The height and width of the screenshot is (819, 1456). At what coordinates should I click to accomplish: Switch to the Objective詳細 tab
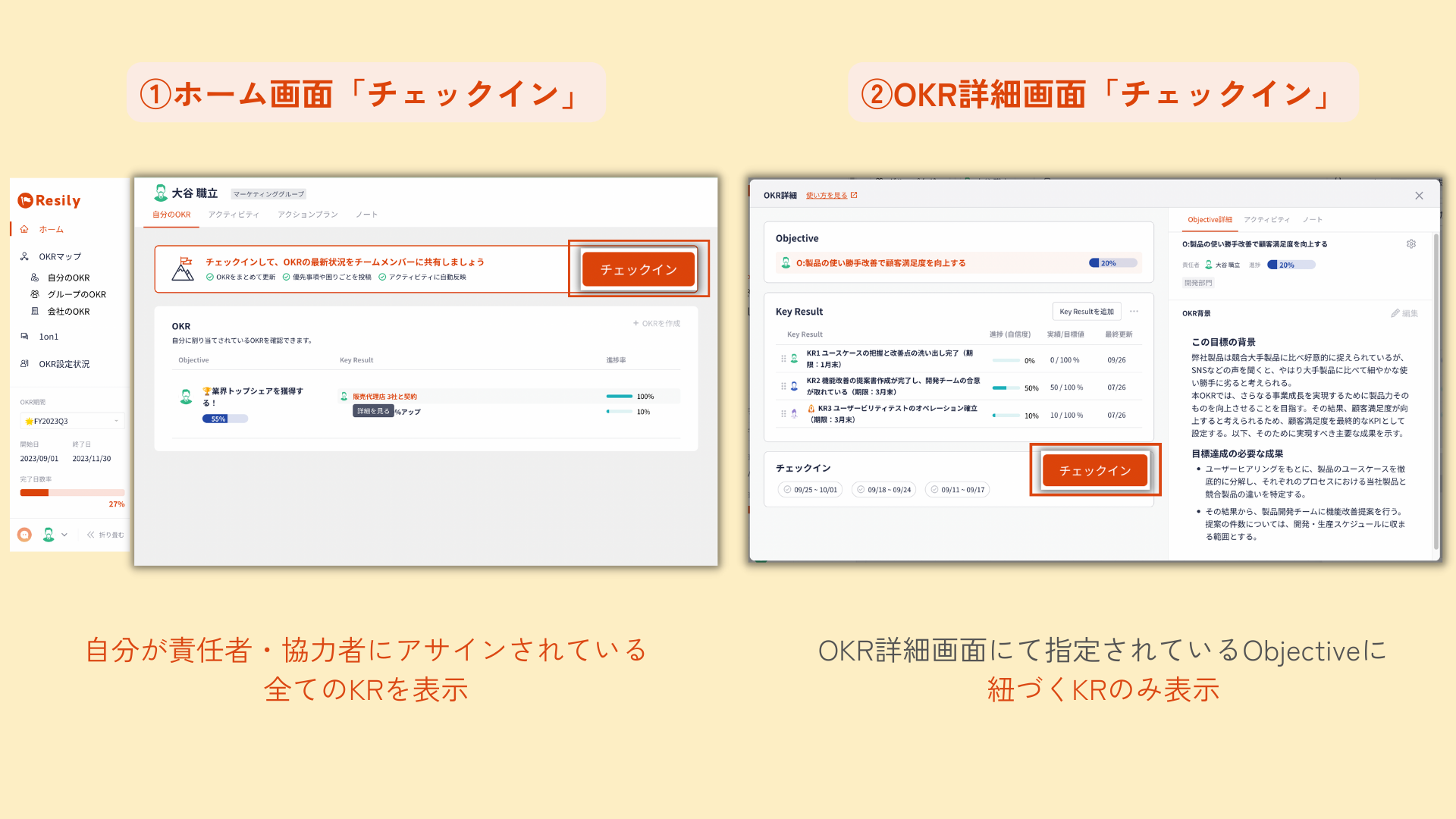[1210, 220]
